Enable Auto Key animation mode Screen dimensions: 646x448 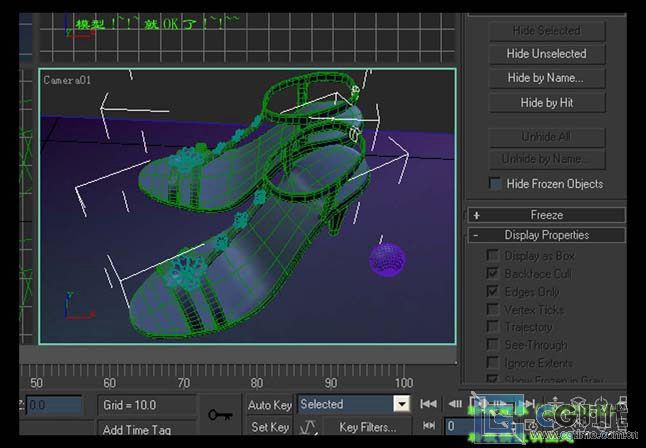269,405
